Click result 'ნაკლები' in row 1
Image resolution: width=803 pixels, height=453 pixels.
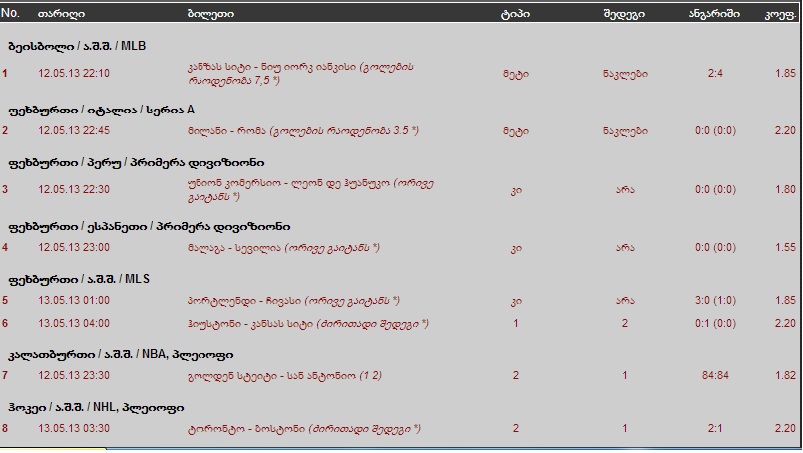coord(625,74)
